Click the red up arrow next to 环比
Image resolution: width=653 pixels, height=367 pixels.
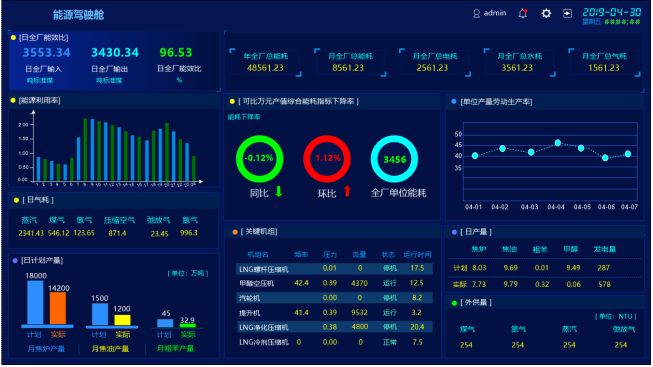click(347, 192)
